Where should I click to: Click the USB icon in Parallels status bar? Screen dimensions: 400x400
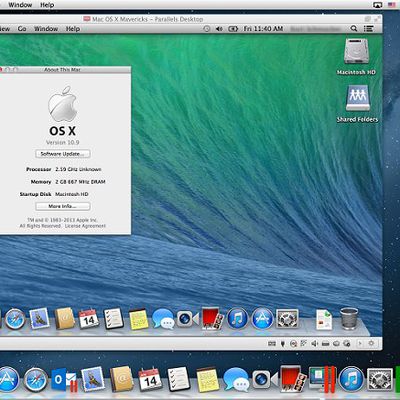[283, 343]
